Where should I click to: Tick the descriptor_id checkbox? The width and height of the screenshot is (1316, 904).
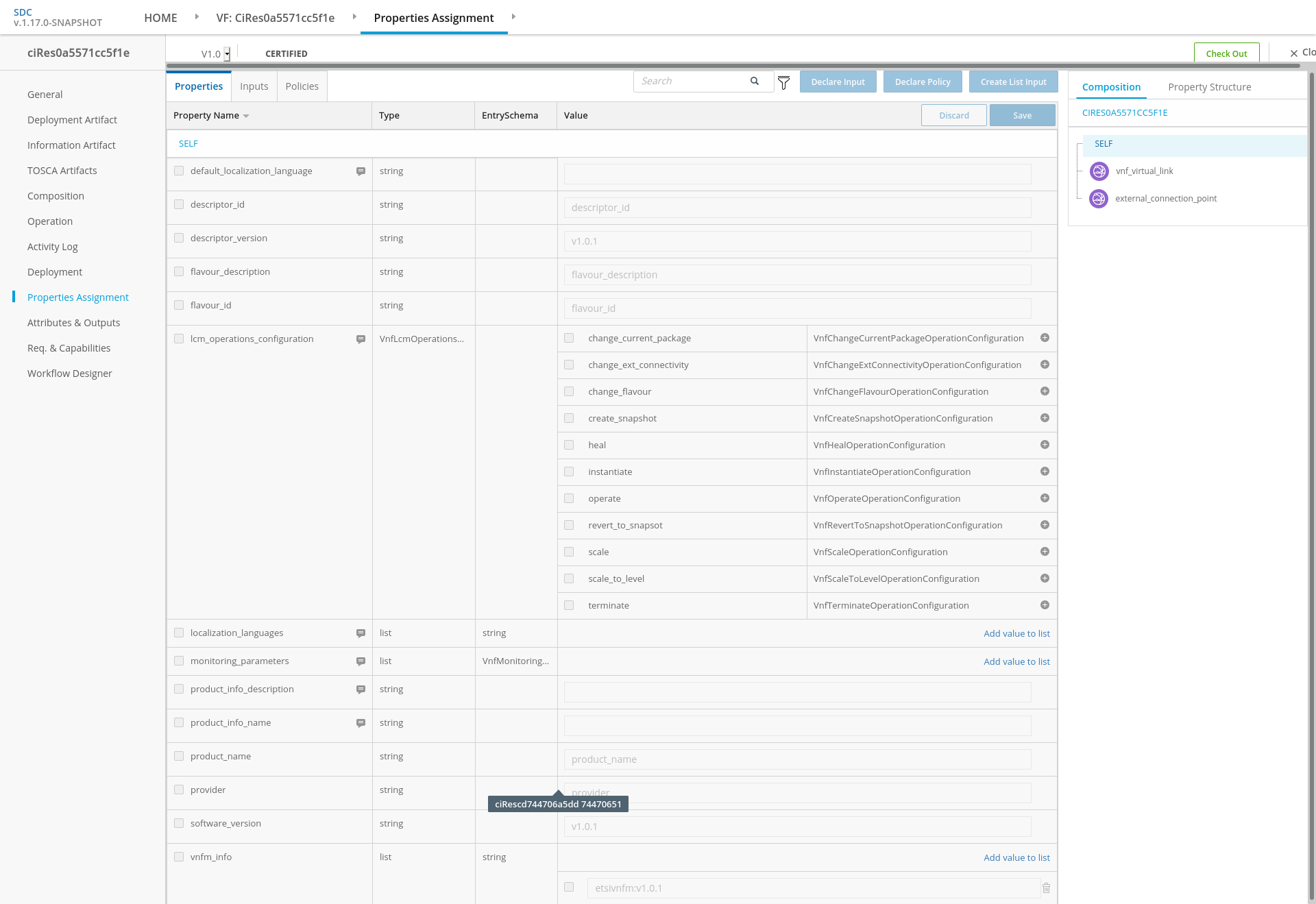coord(179,204)
